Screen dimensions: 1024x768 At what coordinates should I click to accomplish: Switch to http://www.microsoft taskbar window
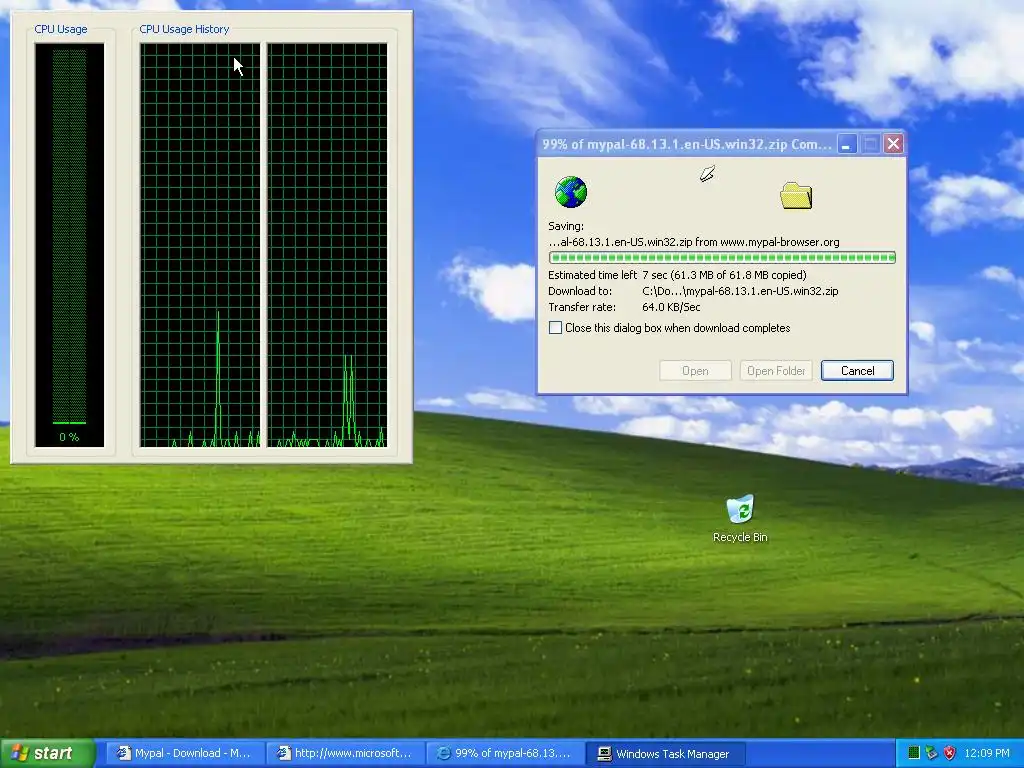coord(345,753)
